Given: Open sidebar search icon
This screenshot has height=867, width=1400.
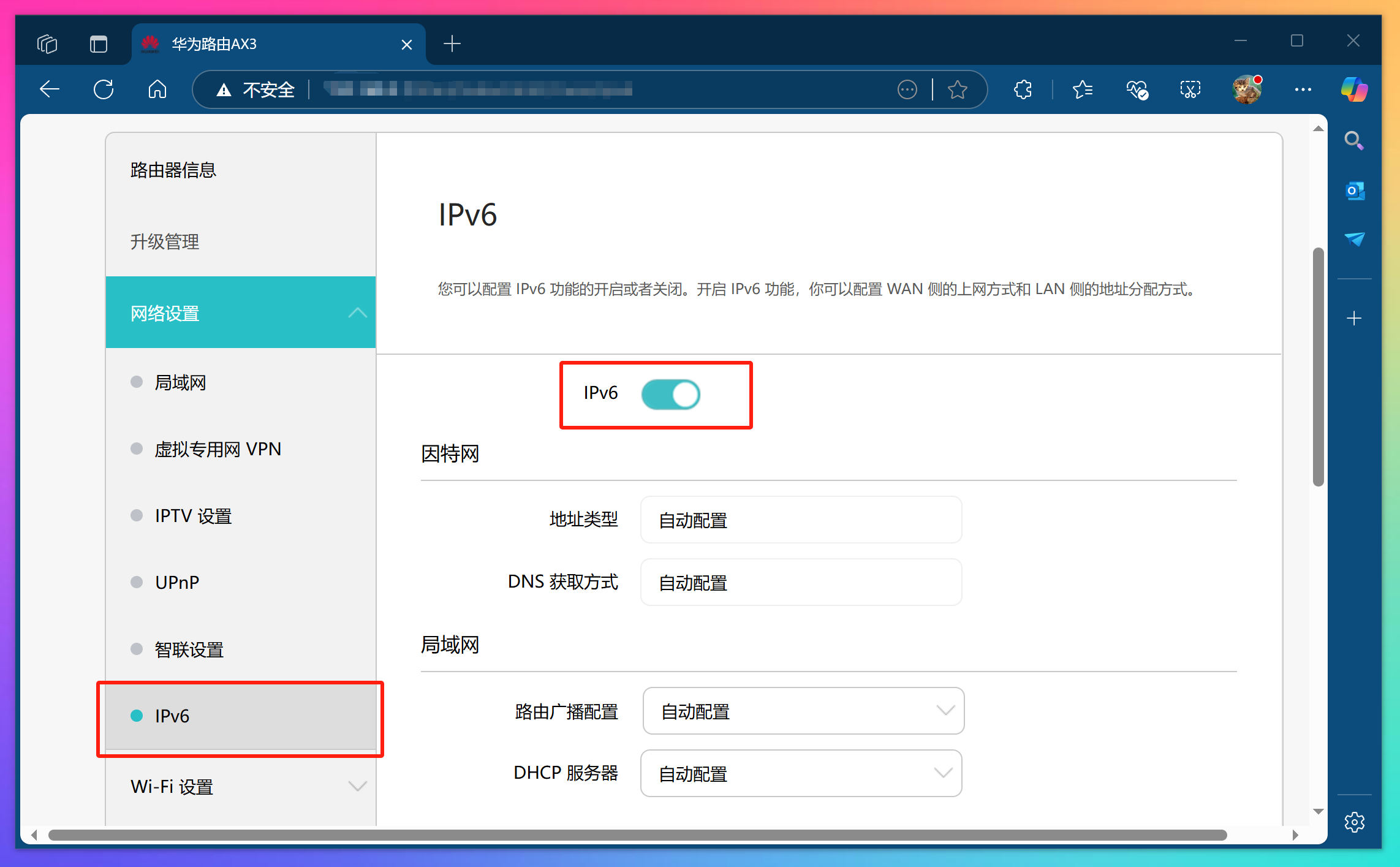Looking at the screenshot, I should pyautogui.click(x=1354, y=140).
